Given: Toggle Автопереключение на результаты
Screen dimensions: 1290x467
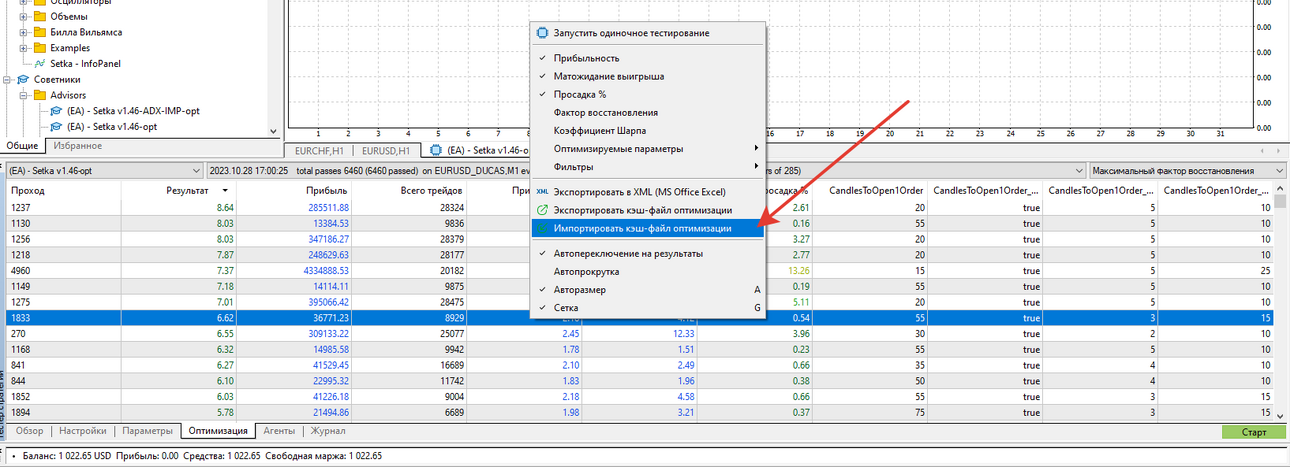Looking at the screenshot, I should click(x=627, y=254).
